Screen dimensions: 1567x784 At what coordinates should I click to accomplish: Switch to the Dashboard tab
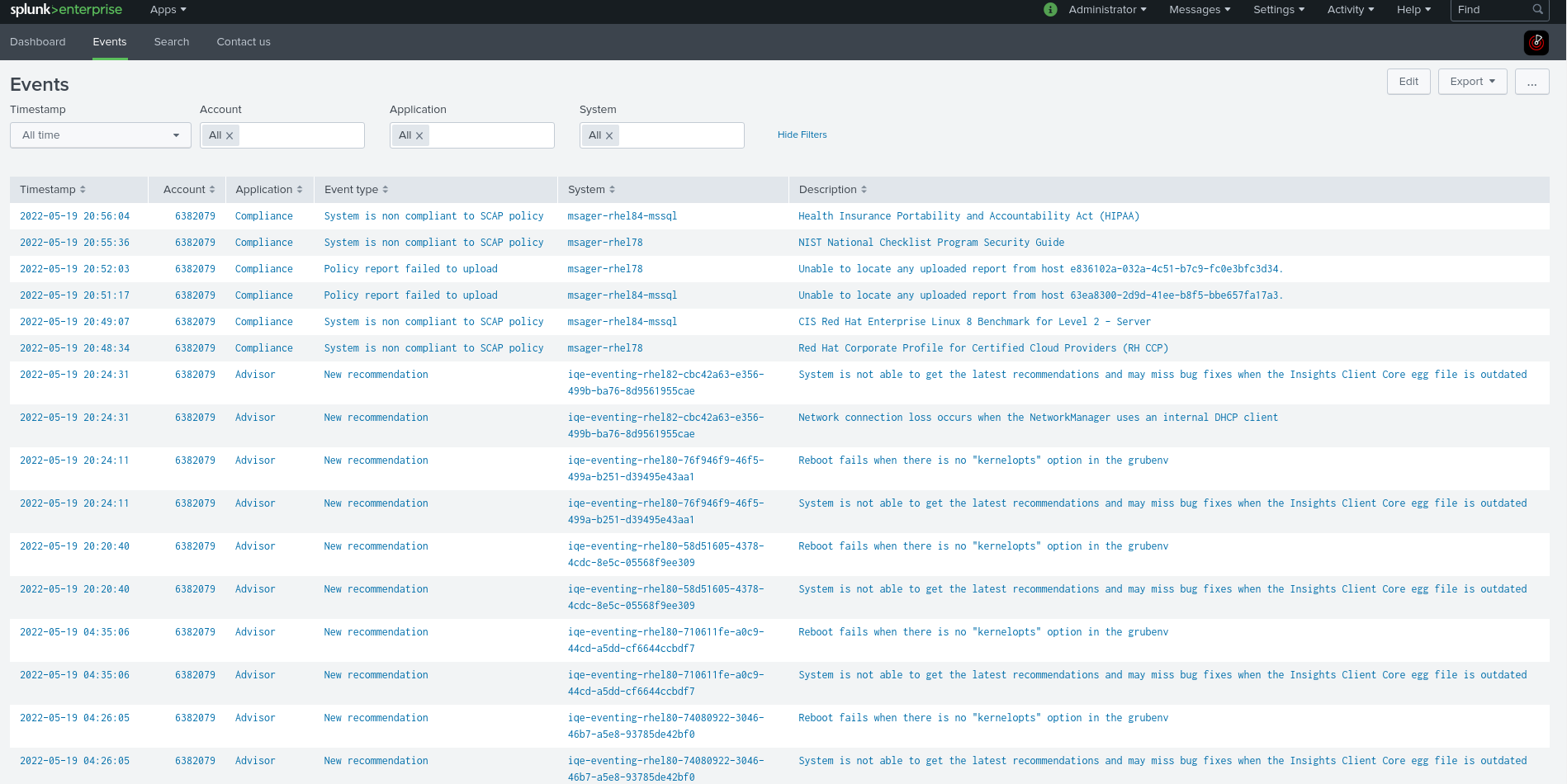pos(38,42)
